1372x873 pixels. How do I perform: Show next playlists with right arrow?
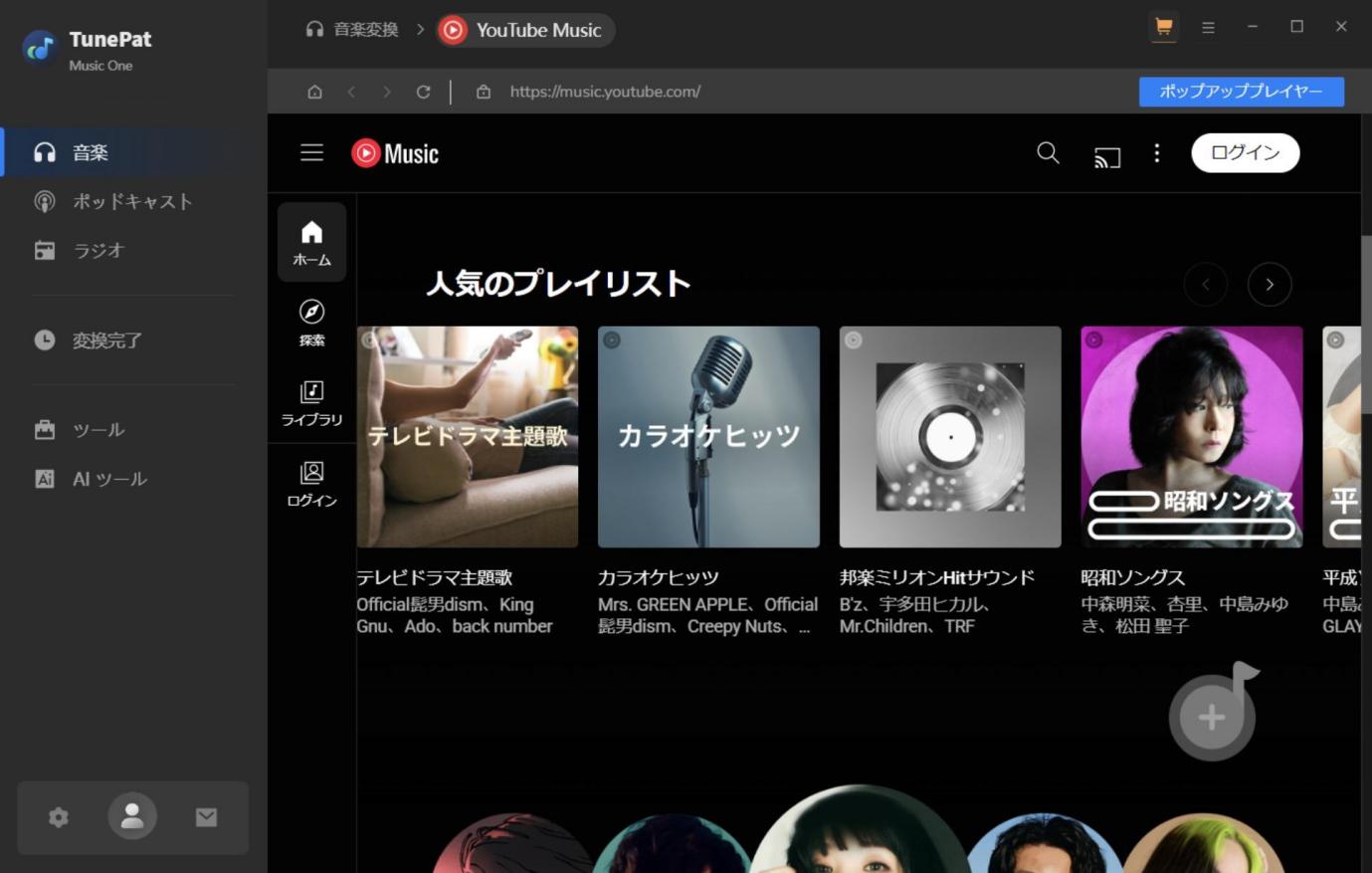point(1270,285)
